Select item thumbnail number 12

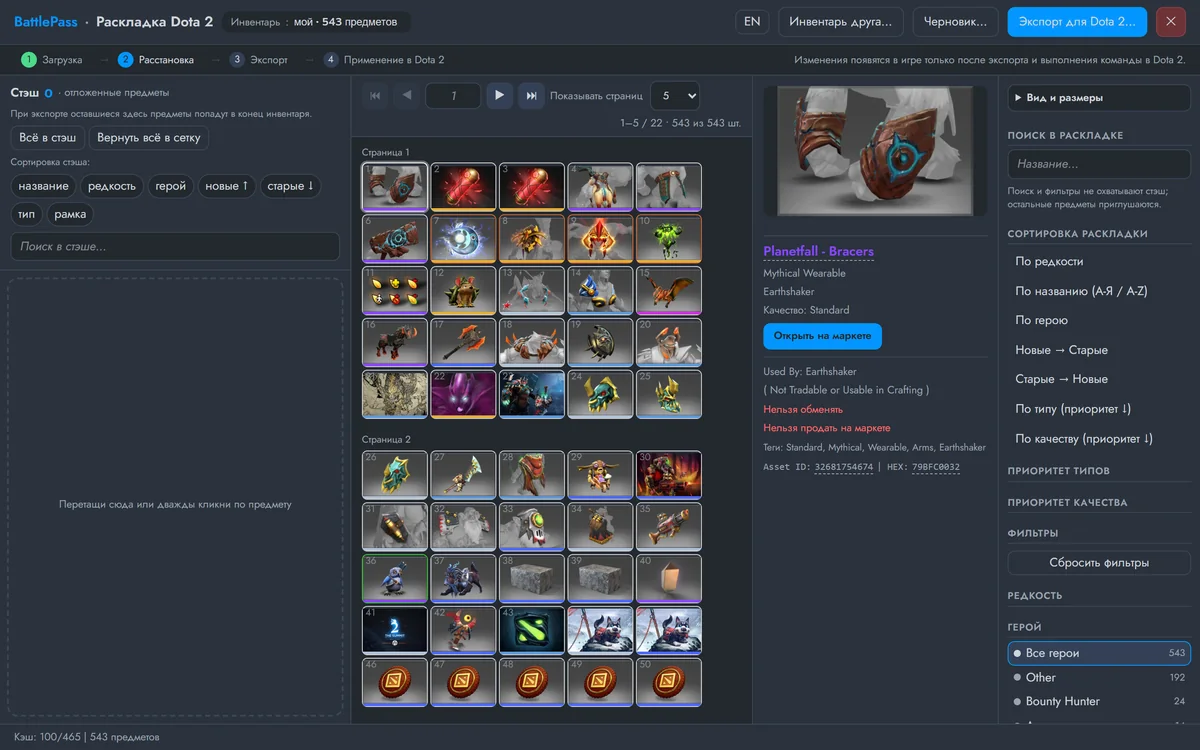click(x=464, y=291)
